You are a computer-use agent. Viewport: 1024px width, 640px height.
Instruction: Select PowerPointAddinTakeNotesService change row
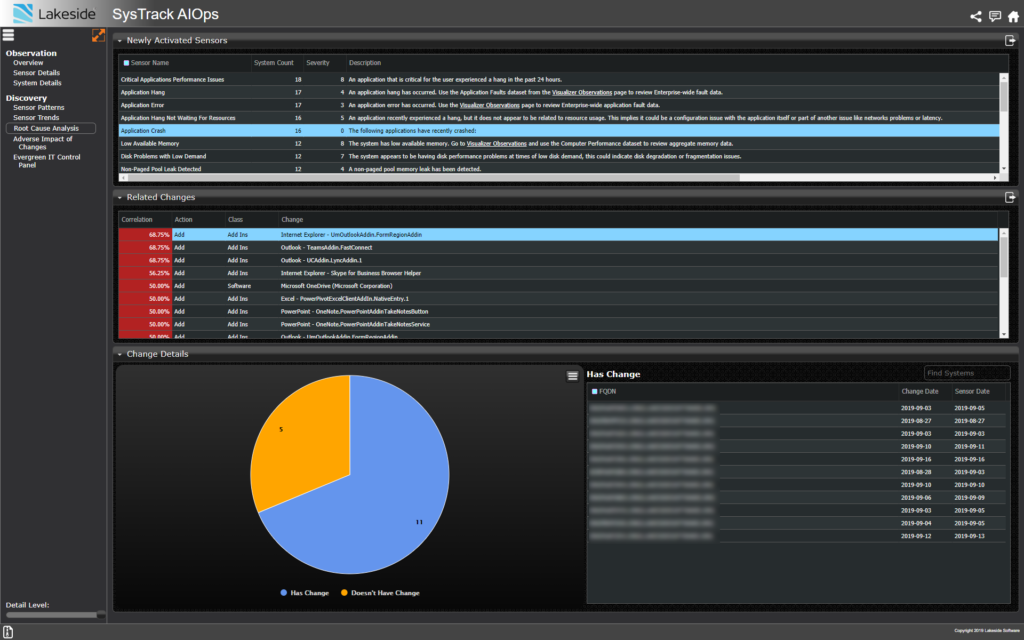click(558, 324)
